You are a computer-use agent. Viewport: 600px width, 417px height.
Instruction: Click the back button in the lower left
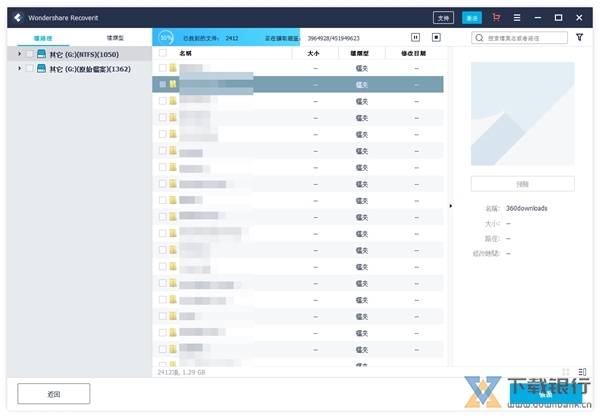(x=54, y=394)
